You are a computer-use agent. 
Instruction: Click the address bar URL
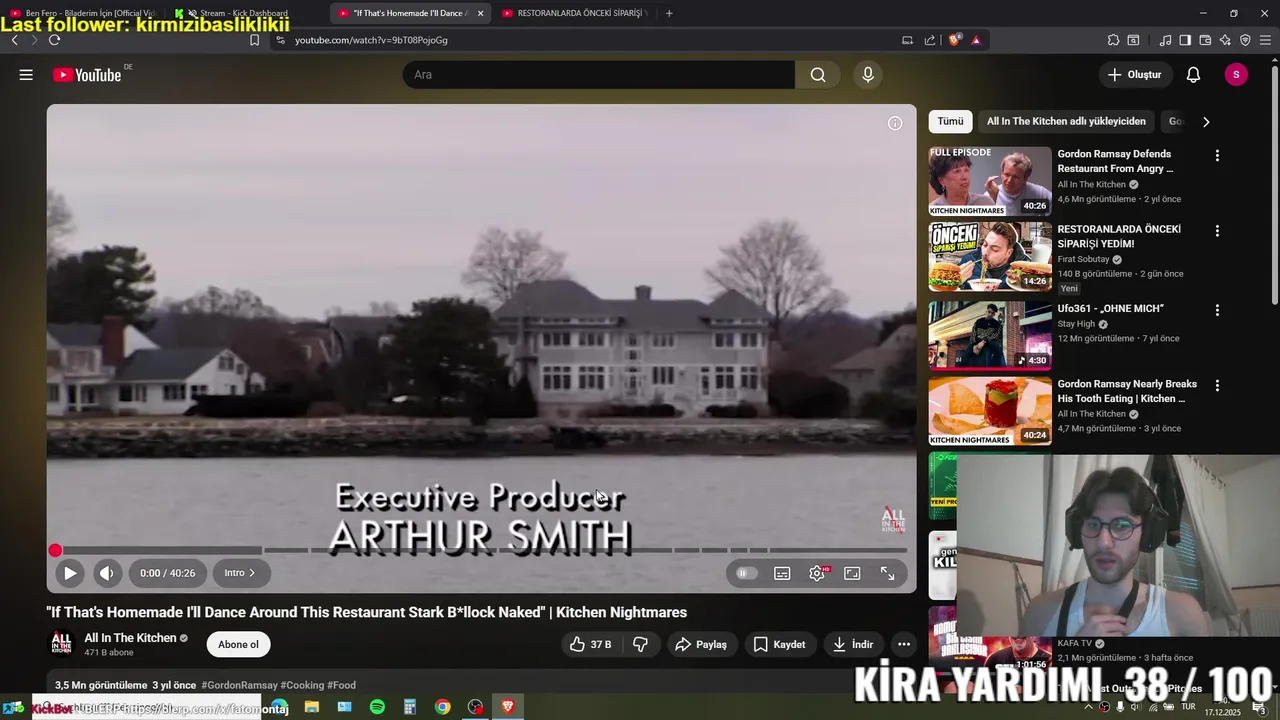pyautogui.click(x=371, y=40)
